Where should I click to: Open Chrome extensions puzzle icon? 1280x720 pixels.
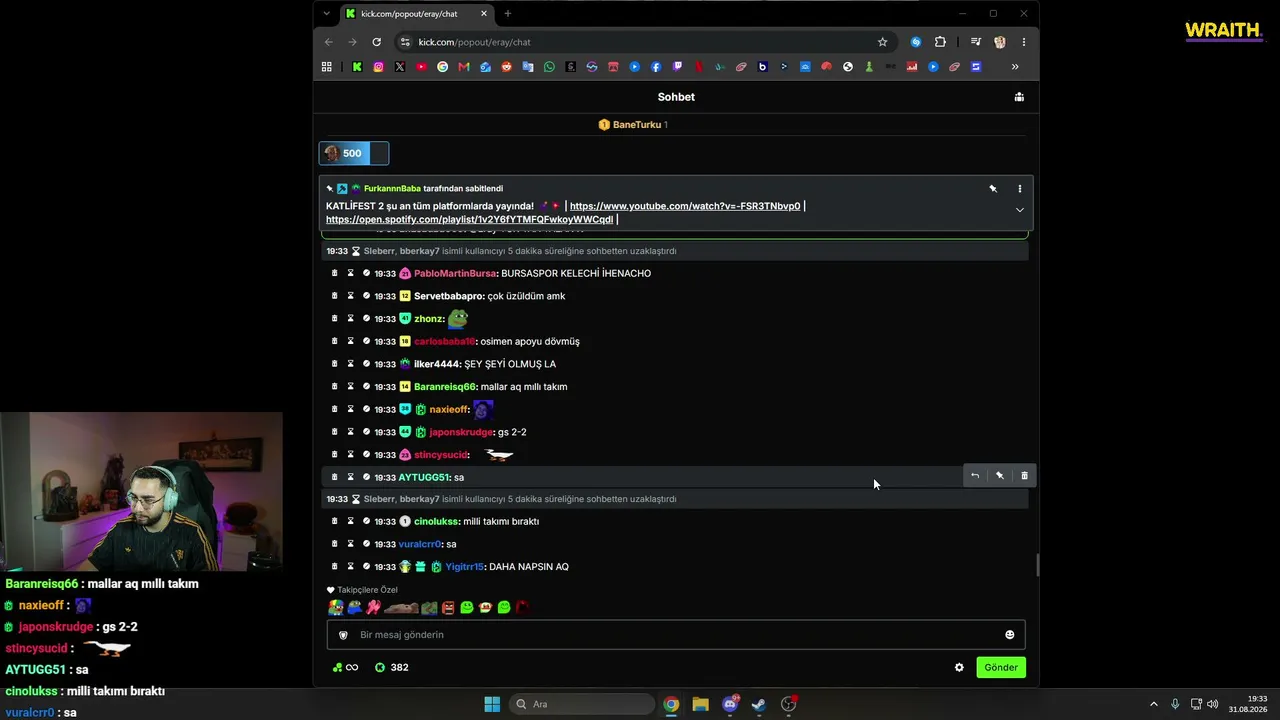pos(940,42)
